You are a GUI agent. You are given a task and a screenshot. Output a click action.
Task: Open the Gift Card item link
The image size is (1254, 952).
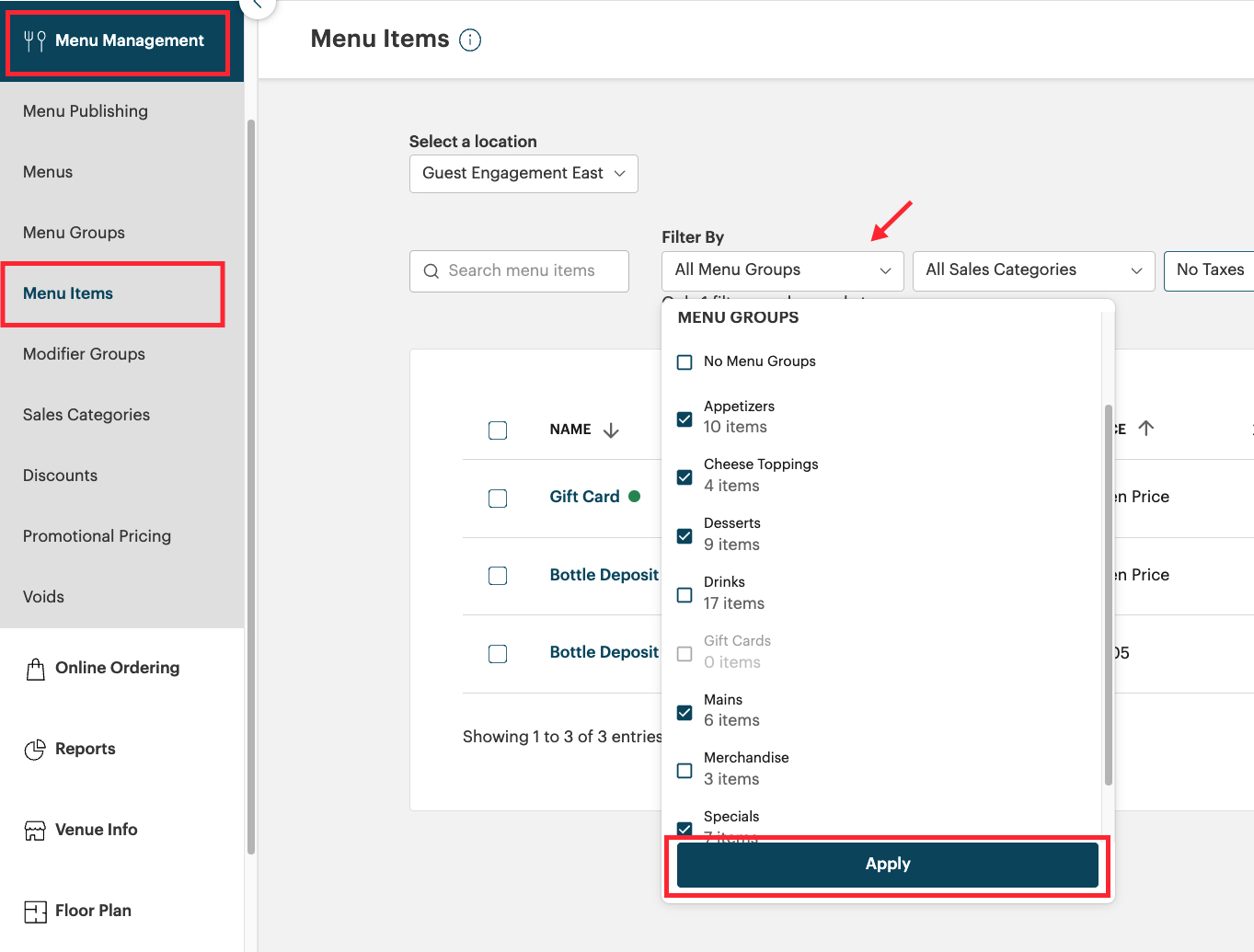584,497
